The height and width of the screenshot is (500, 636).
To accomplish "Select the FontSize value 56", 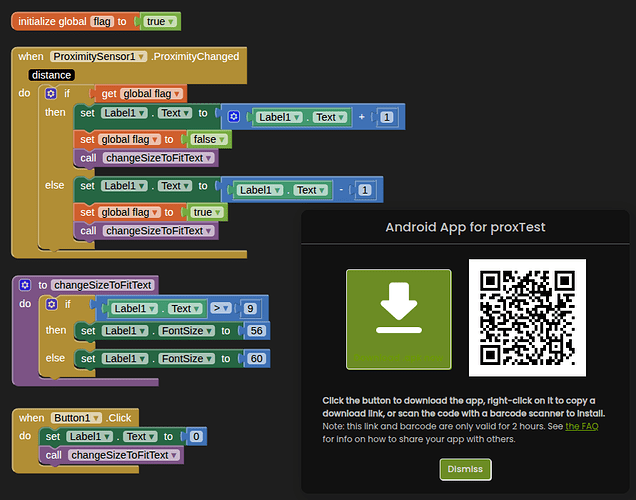I will point(255,331).
